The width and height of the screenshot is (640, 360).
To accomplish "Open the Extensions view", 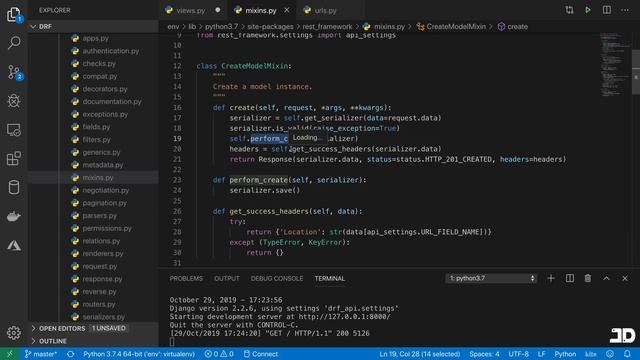I will [x=14, y=159].
